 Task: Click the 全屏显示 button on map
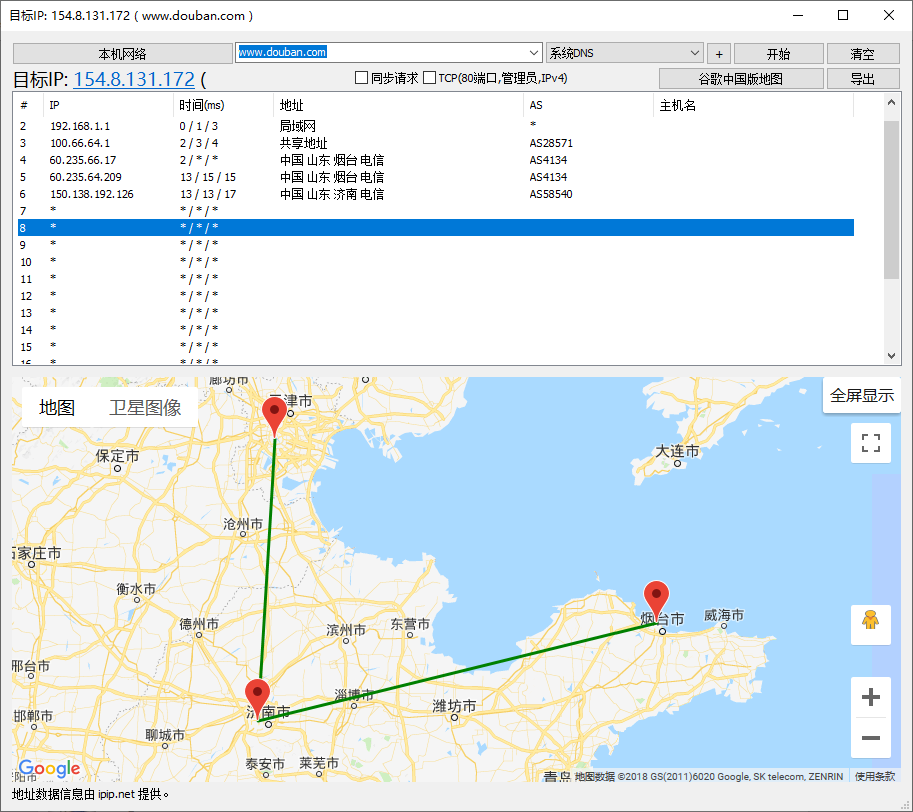click(x=862, y=395)
